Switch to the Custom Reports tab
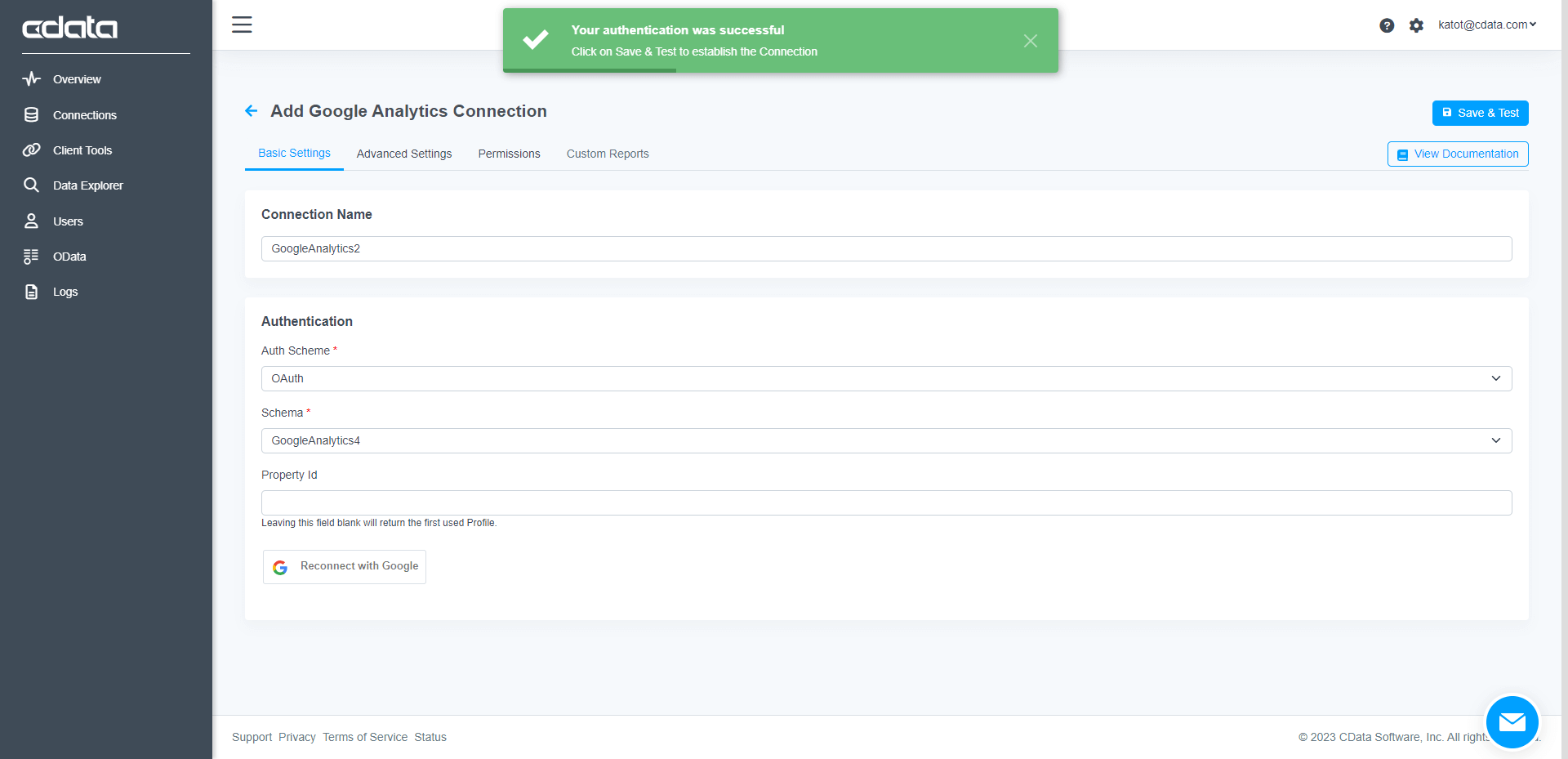Viewport: 1568px width, 759px height. (608, 154)
